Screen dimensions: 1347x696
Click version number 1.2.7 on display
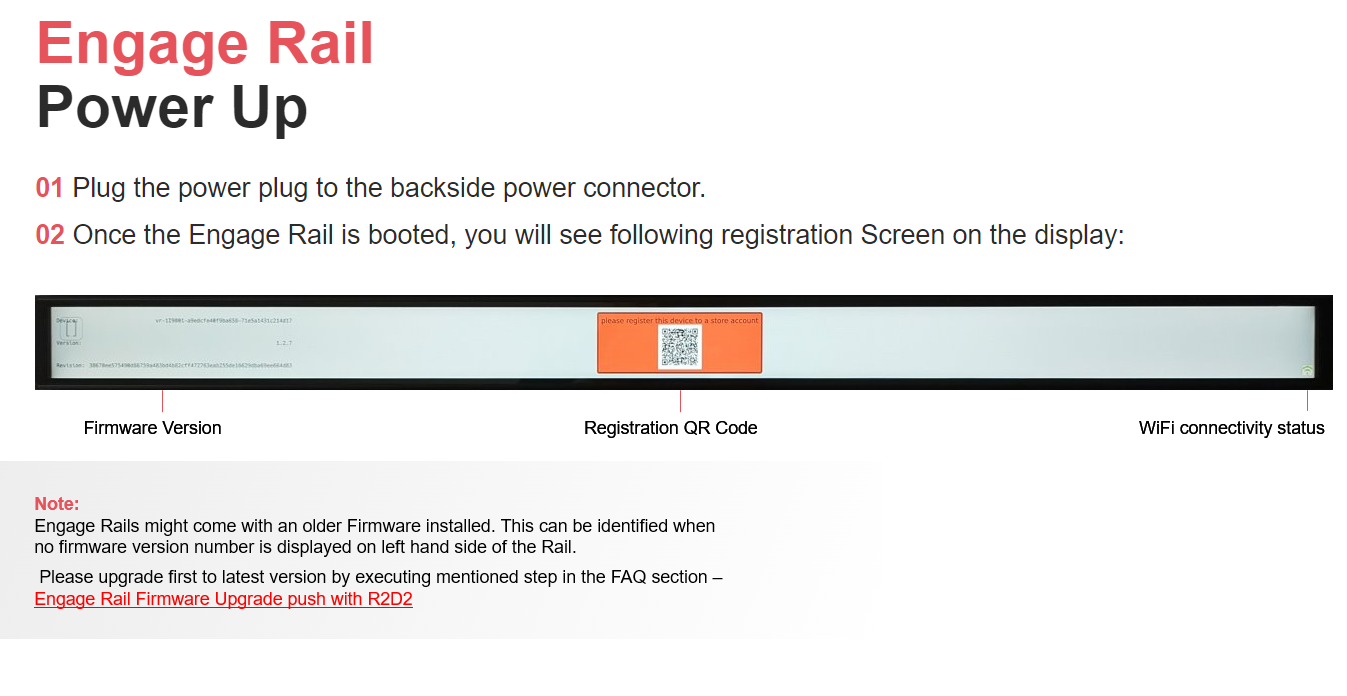click(x=283, y=343)
